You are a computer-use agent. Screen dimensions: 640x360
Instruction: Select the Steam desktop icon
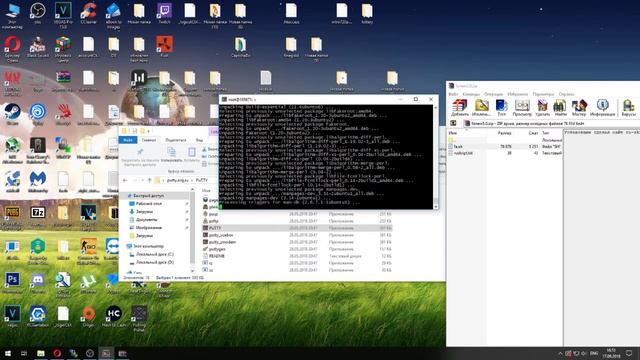tap(12, 113)
